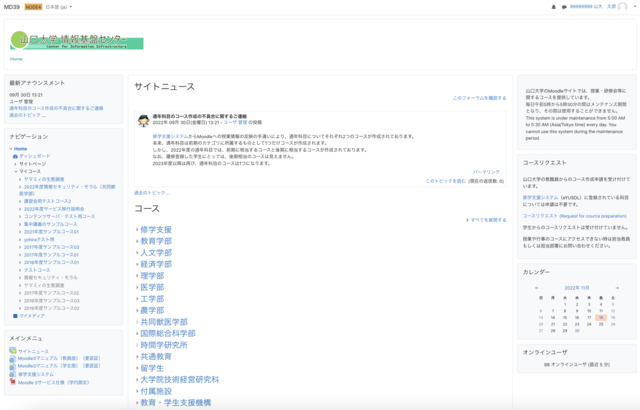640x410 pixels.
Task: Go to previous month in calendar
Action: [537, 288]
